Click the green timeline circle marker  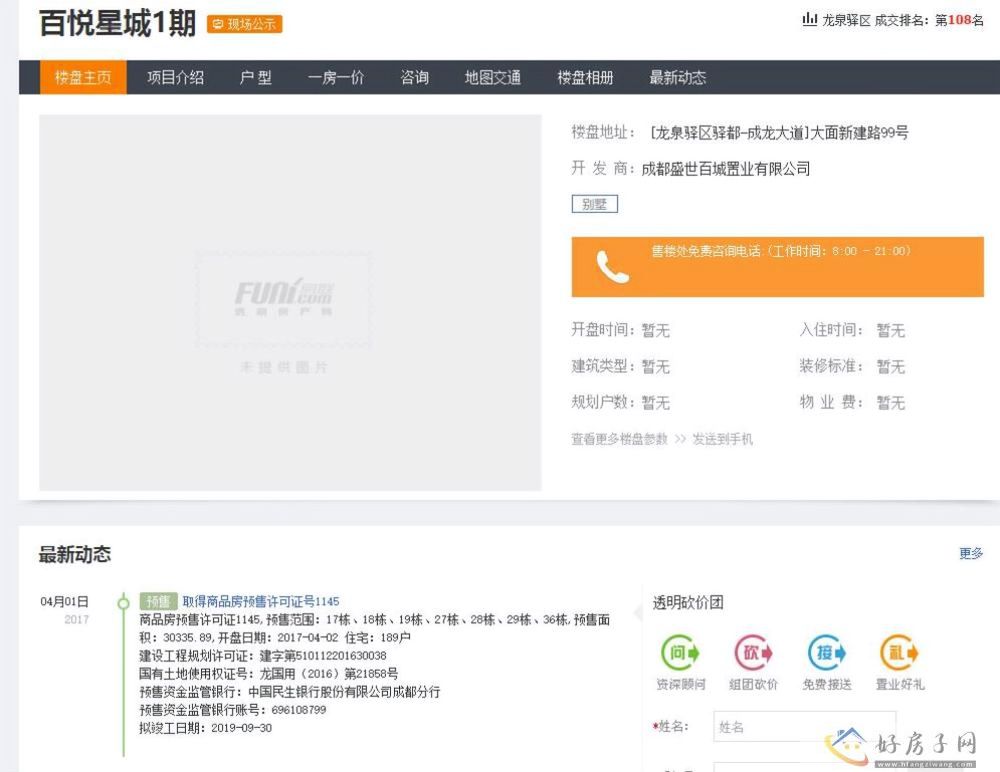[x=123, y=602]
